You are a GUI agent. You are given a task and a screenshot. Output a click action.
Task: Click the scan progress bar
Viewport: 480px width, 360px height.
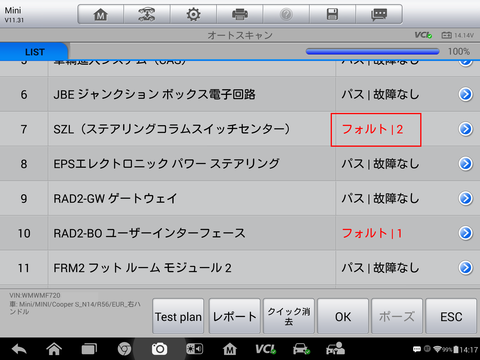point(373,51)
